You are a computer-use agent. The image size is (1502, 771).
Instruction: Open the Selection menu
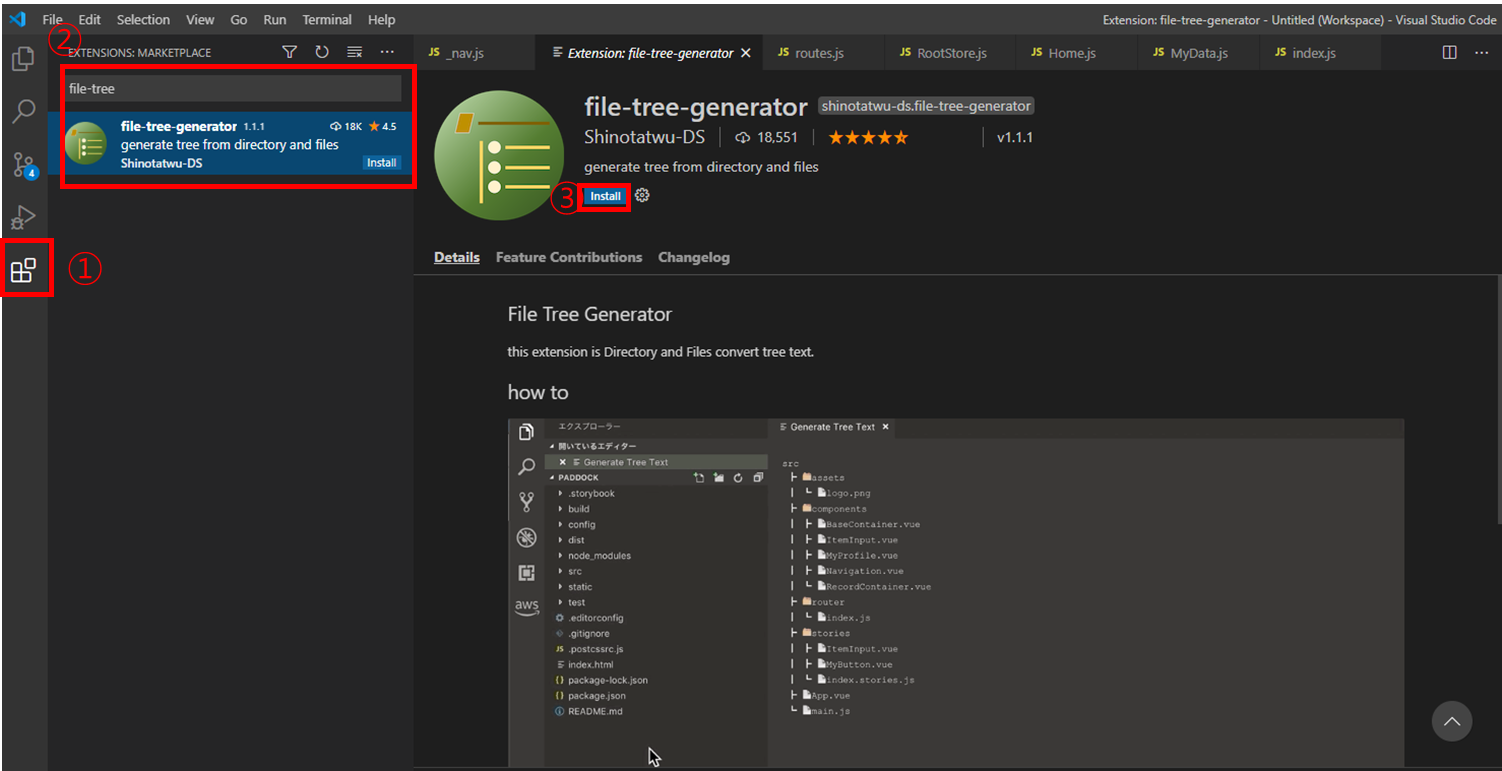tap(143, 19)
